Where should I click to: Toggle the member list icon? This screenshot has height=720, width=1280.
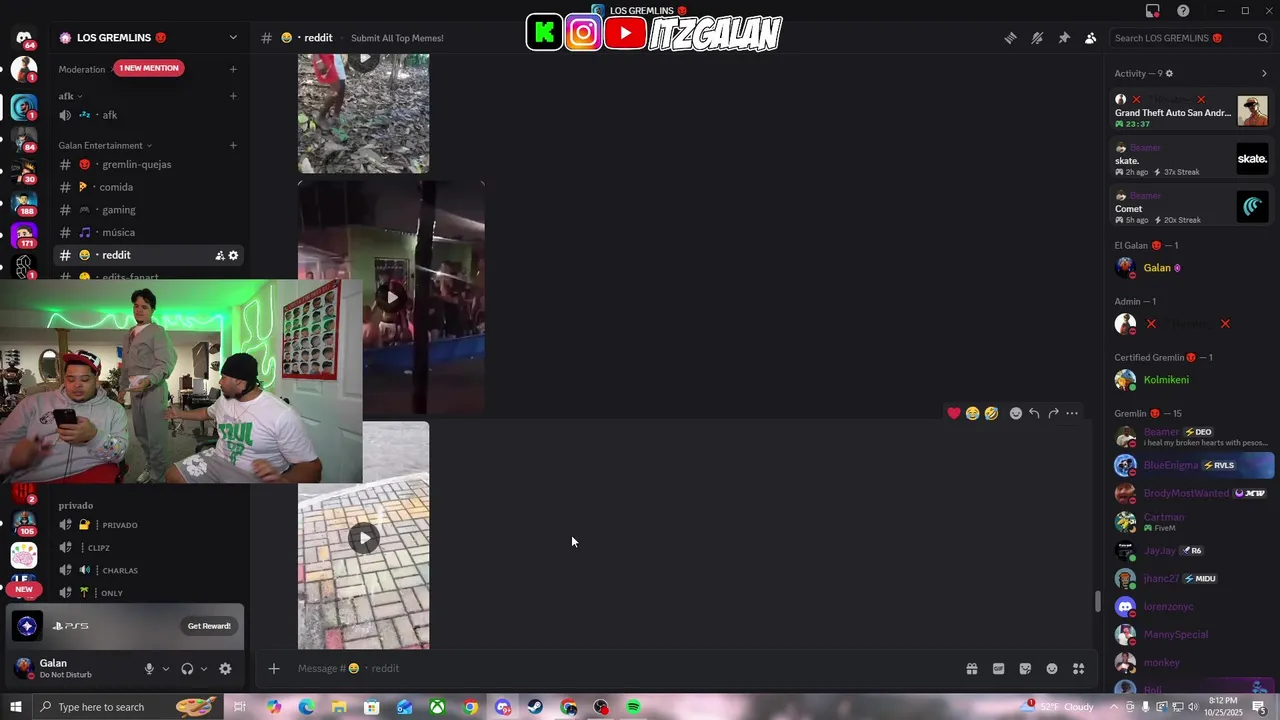1090,38
